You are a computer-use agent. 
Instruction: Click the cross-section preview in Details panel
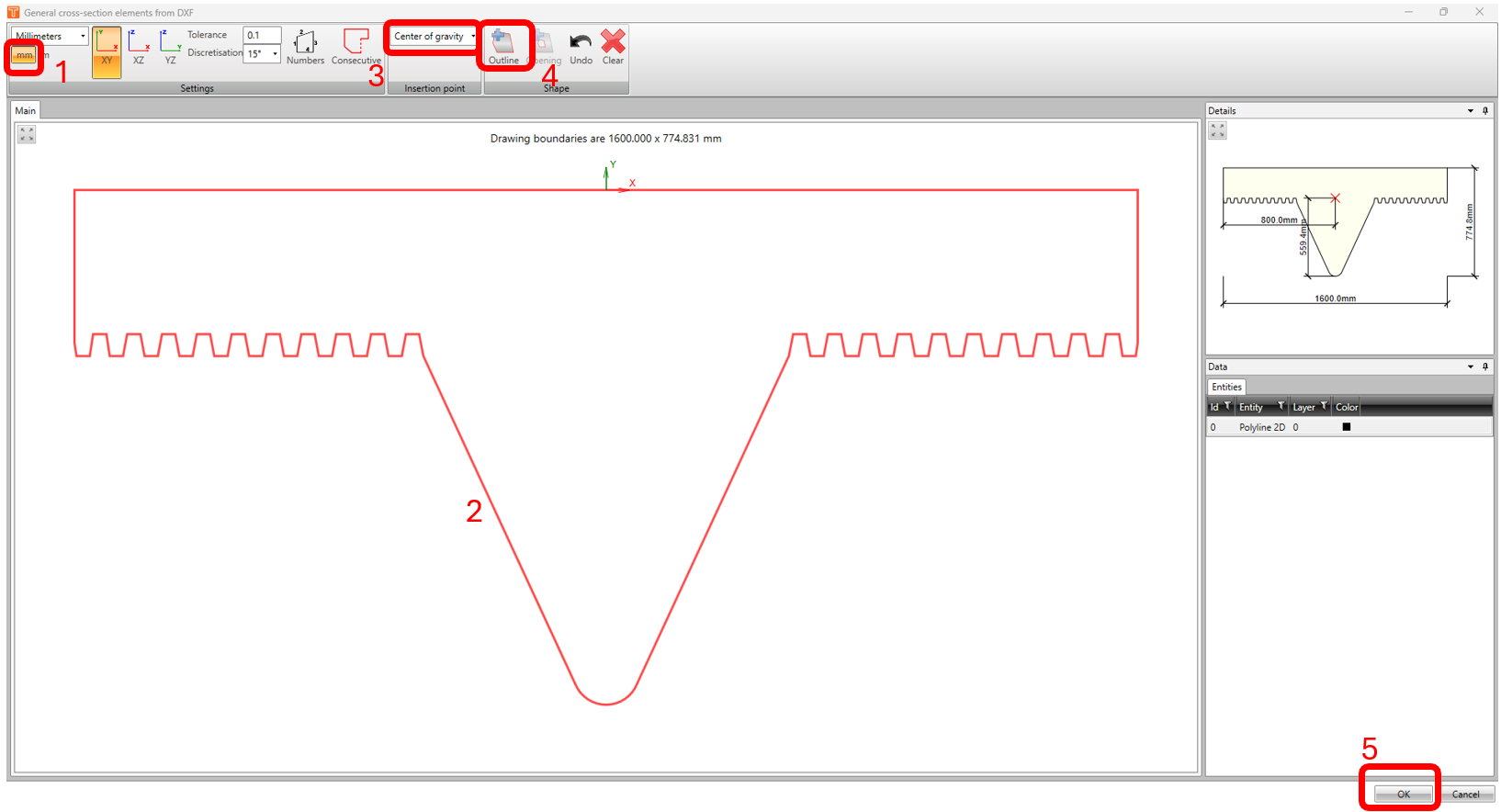coord(1349,236)
